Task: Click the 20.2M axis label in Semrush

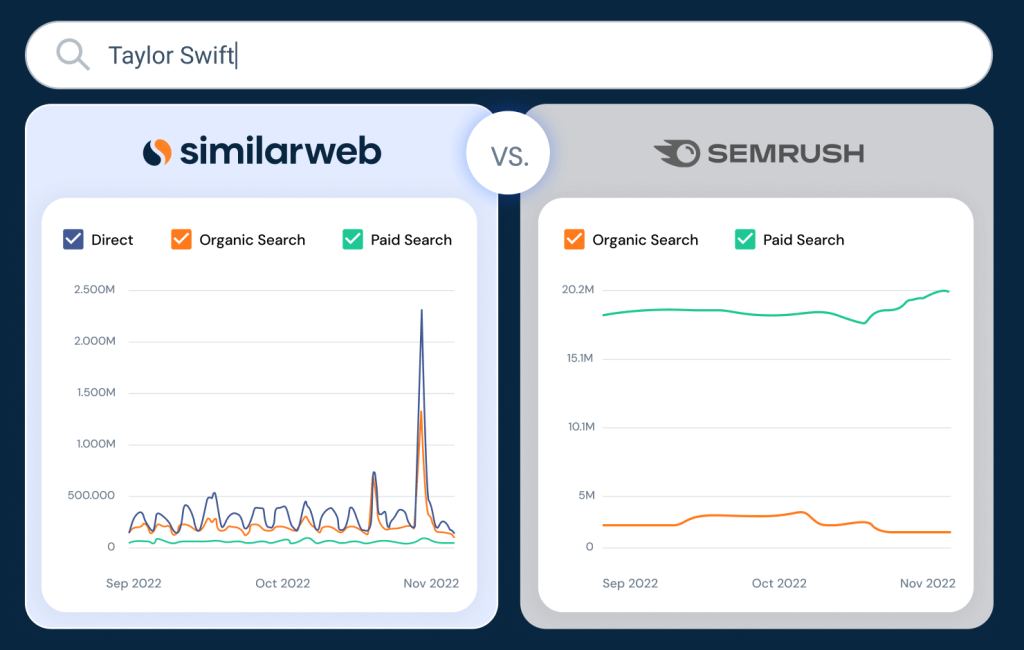Action: point(578,289)
